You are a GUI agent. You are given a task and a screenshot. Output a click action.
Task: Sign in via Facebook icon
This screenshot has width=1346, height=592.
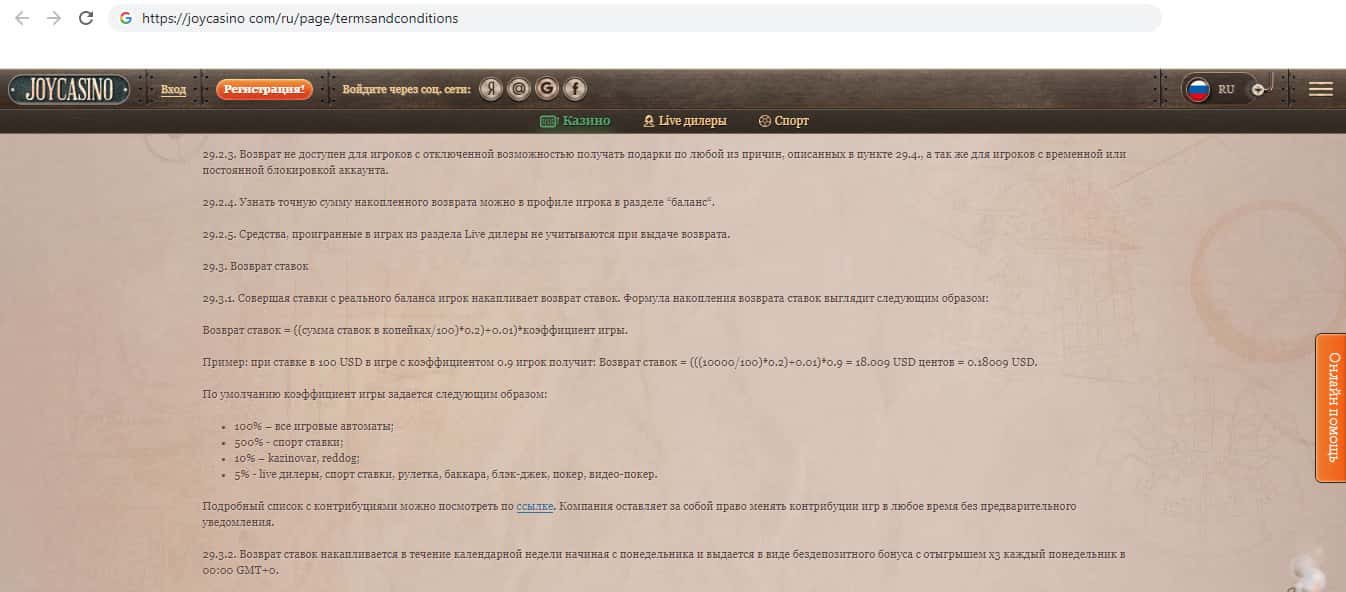(x=574, y=89)
